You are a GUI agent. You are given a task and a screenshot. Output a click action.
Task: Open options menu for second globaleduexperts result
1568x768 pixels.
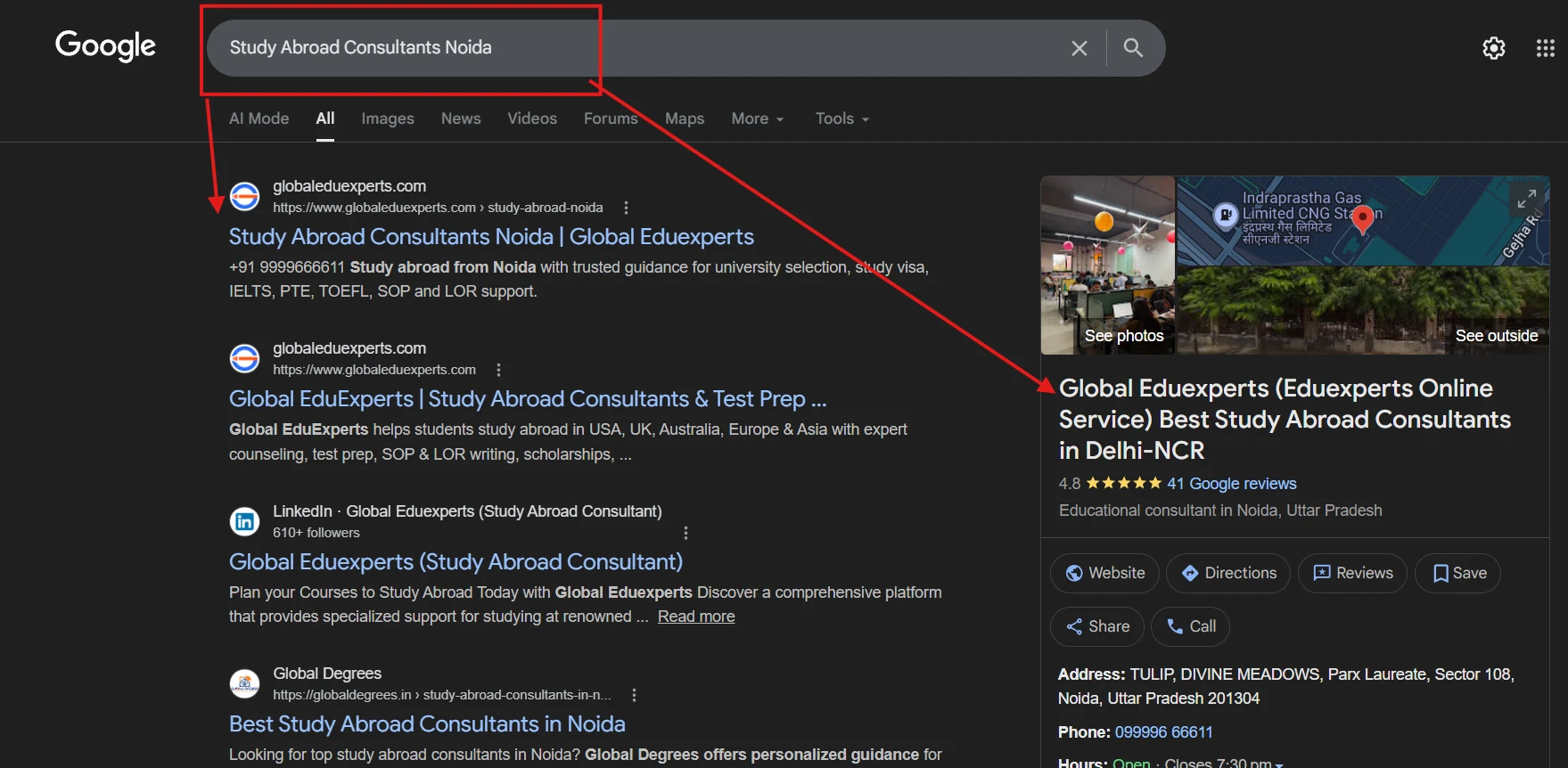click(x=498, y=370)
